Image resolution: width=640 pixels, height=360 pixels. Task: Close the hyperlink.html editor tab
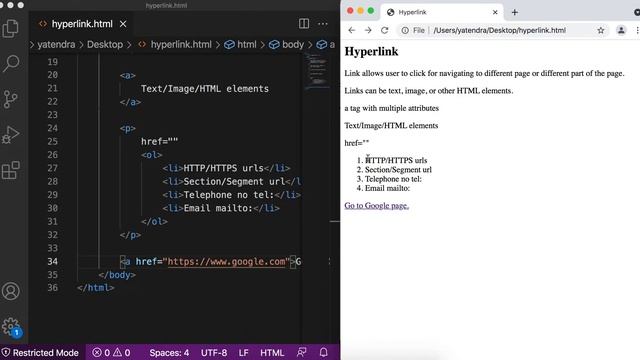point(123,24)
